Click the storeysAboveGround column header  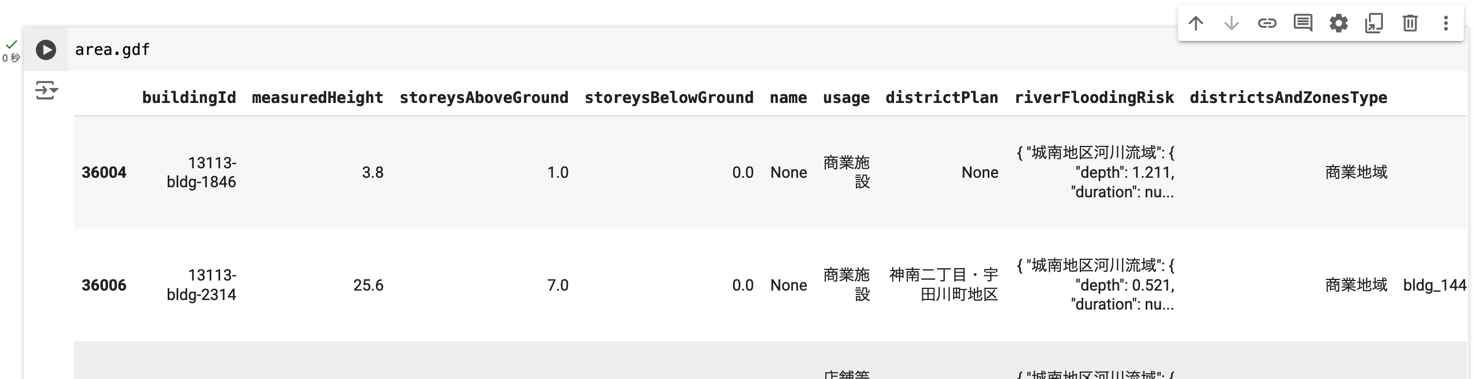(x=484, y=98)
